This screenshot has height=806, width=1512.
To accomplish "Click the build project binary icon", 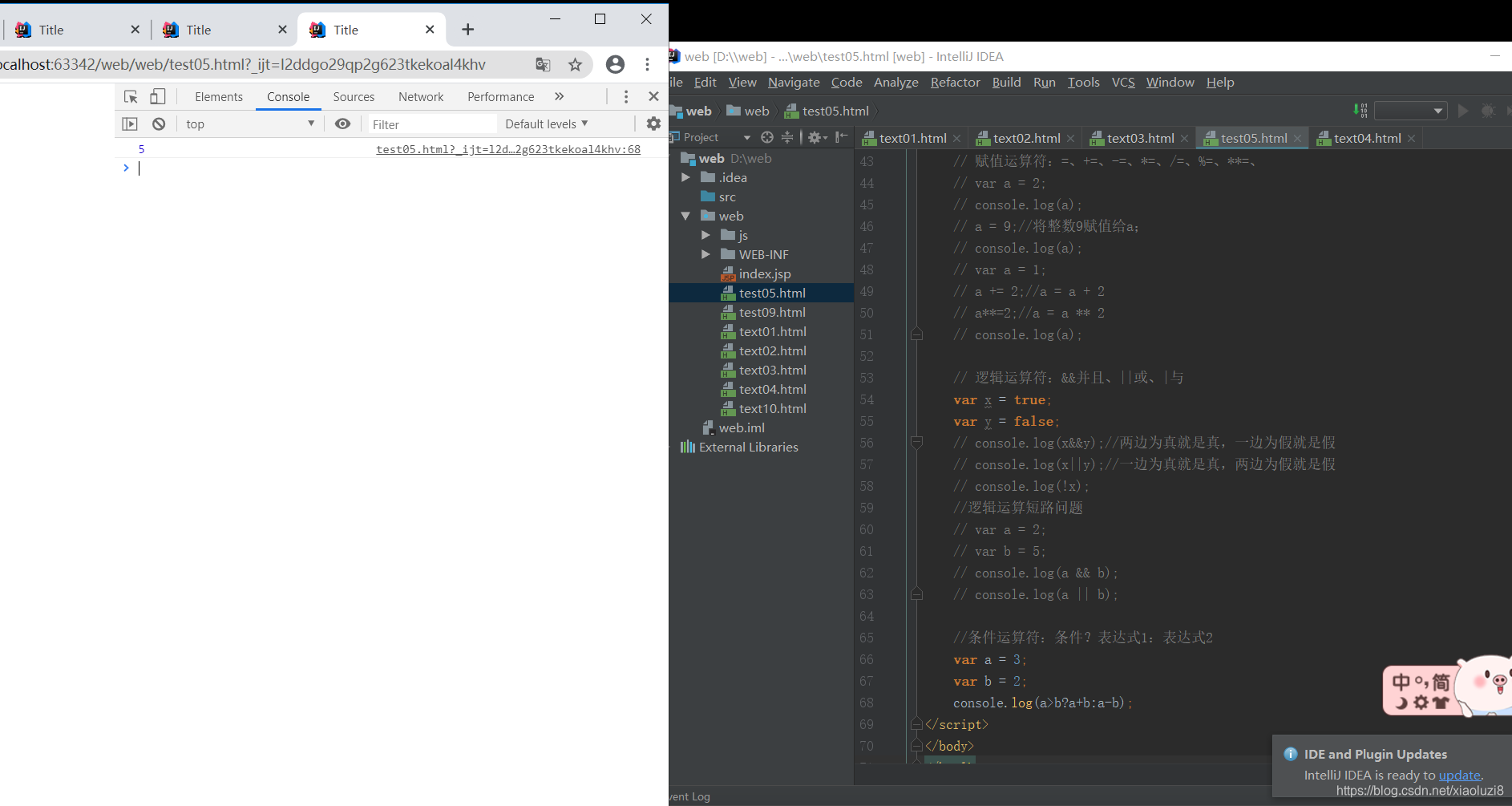I will point(1360,110).
